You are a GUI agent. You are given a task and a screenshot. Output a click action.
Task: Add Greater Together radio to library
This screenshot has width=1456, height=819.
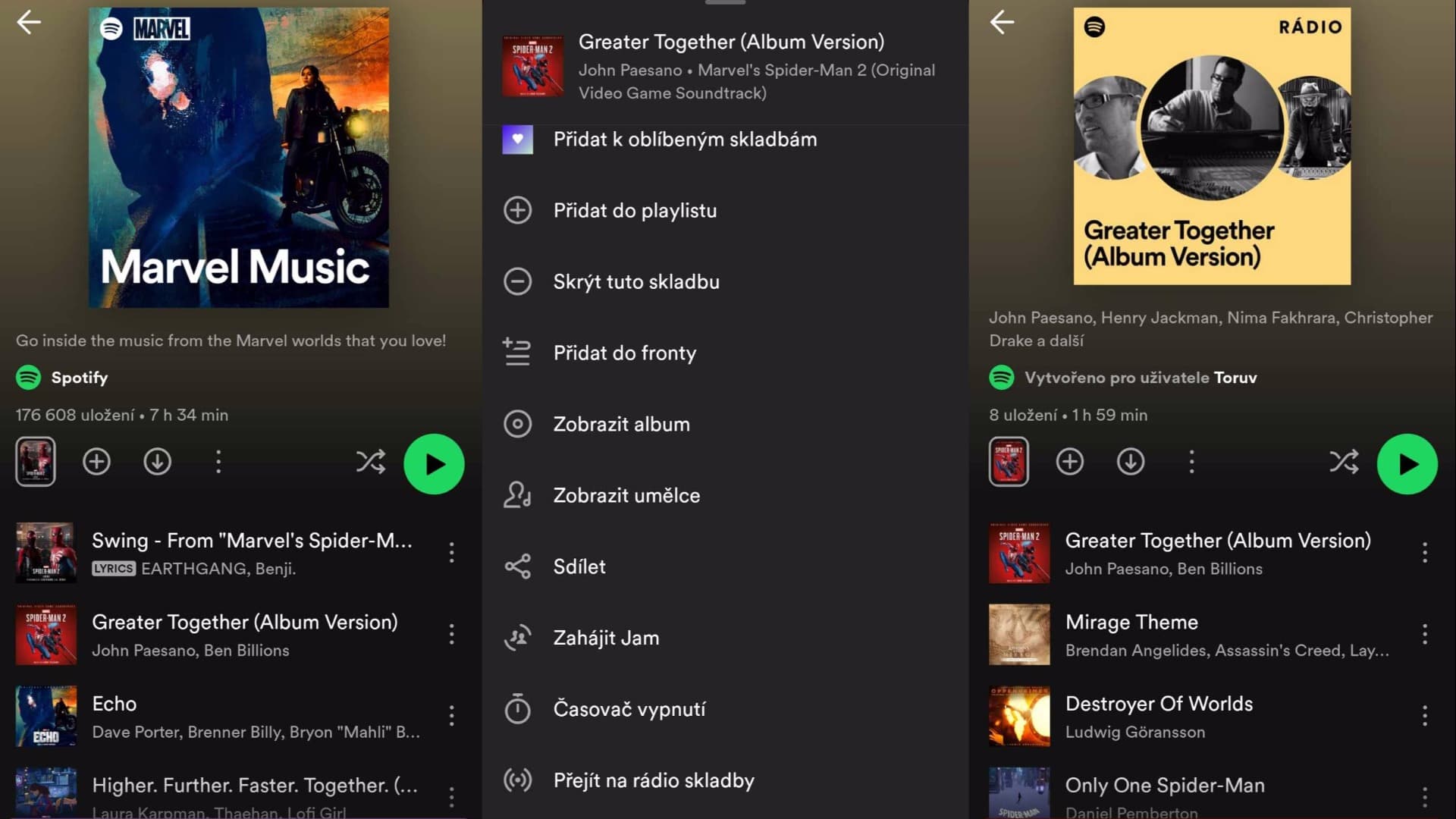coord(1069,461)
